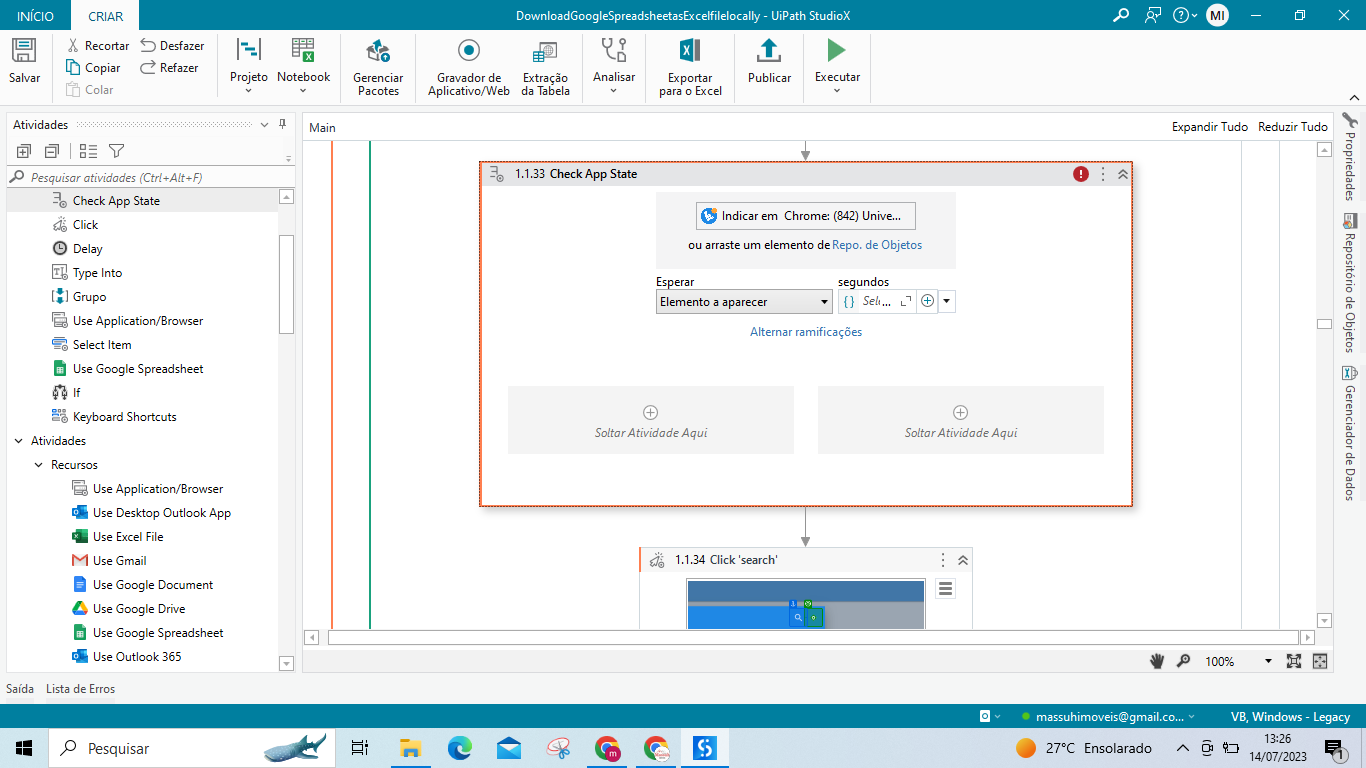Copy selection using Copiar
Screen dimensions: 1366x768
point(93,68)
